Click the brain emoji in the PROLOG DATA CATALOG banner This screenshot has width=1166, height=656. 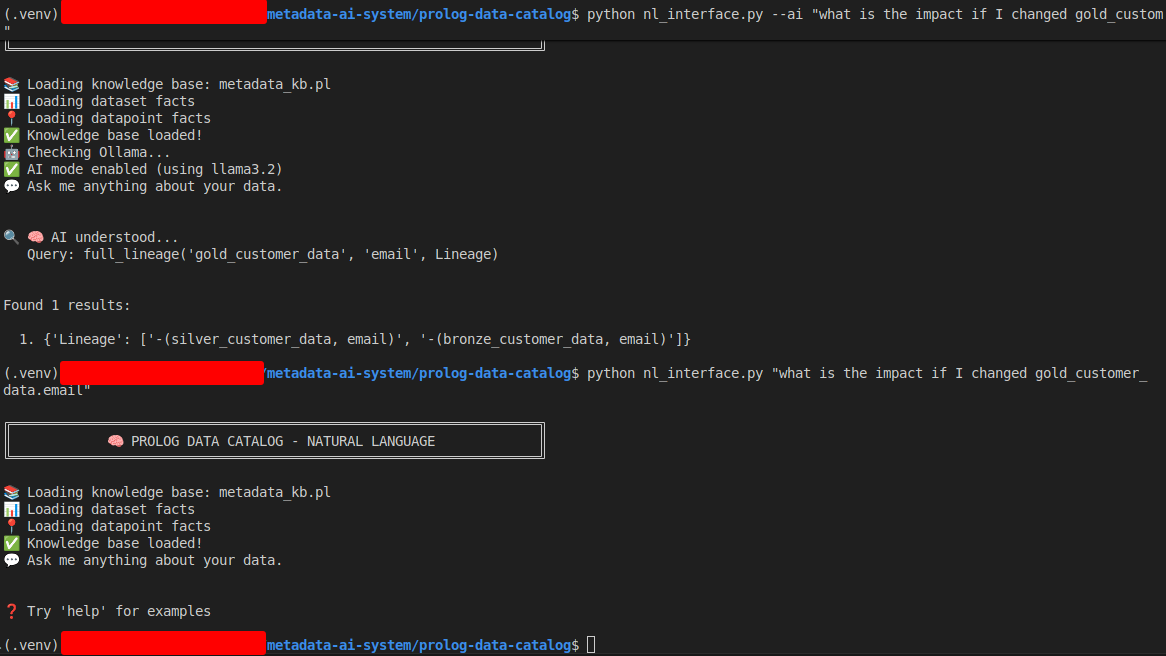click(115, 440)
